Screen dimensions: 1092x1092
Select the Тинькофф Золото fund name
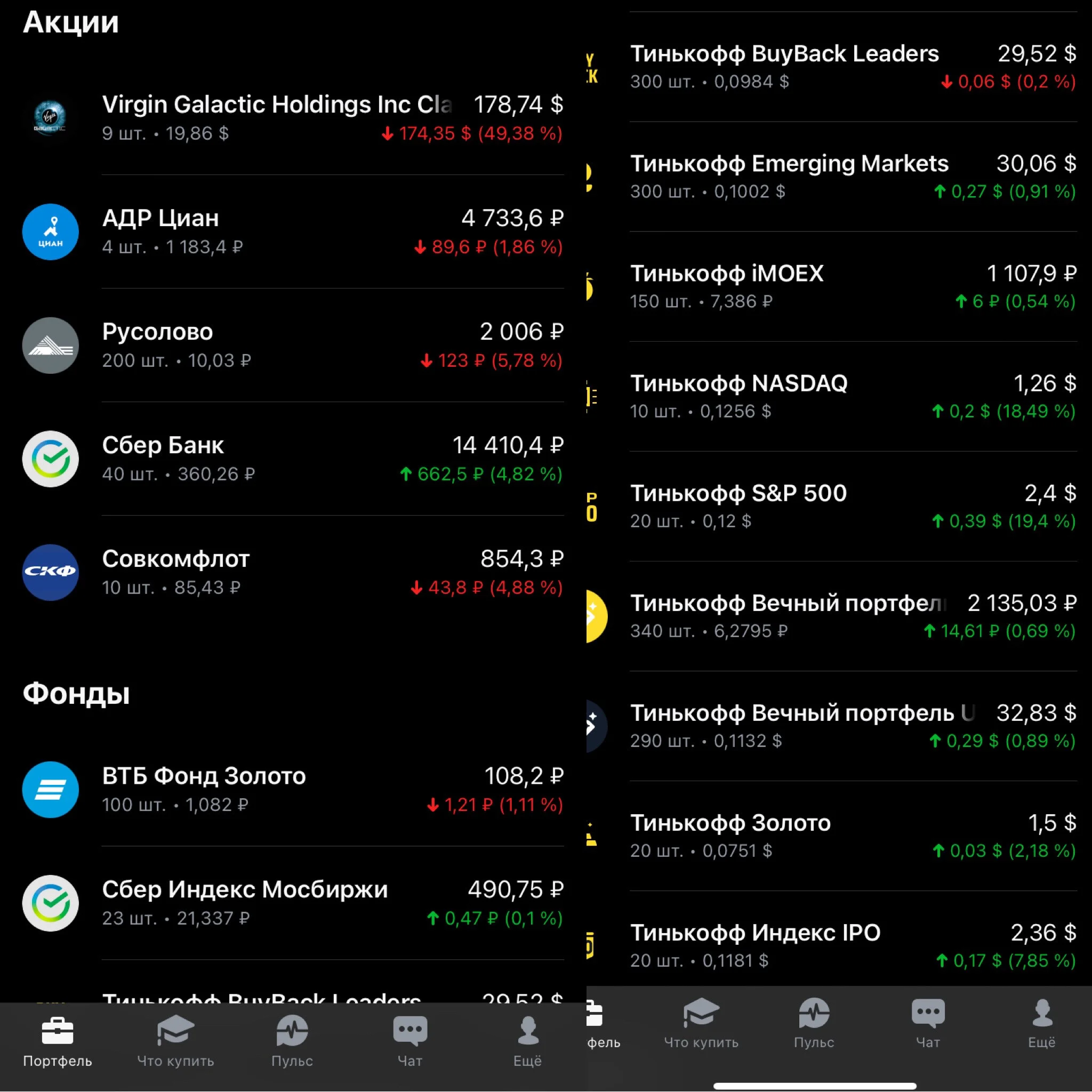[x=730, y=823]
